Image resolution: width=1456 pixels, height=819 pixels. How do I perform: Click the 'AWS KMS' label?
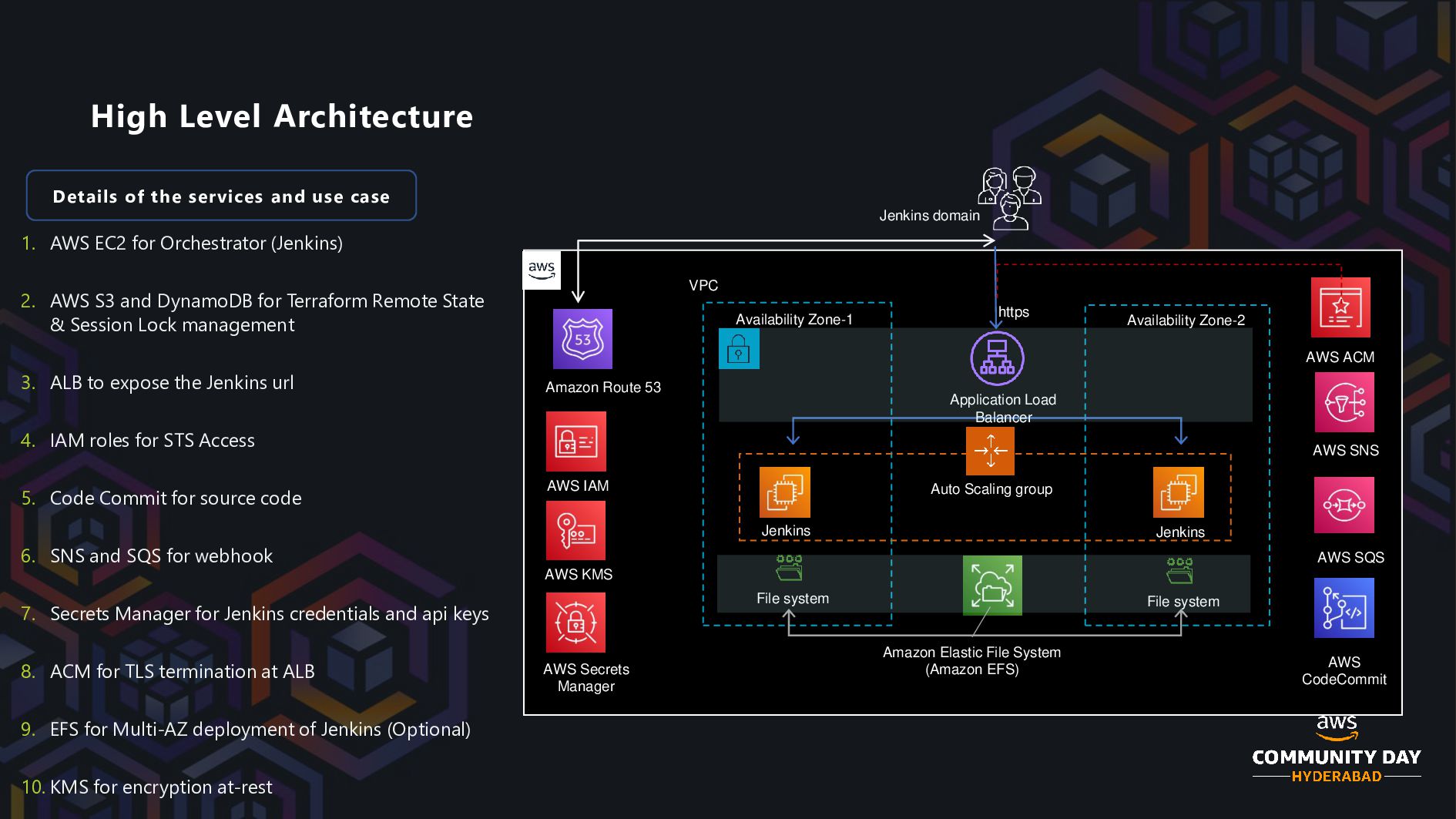pyautogui.click(x=579, y=575)
